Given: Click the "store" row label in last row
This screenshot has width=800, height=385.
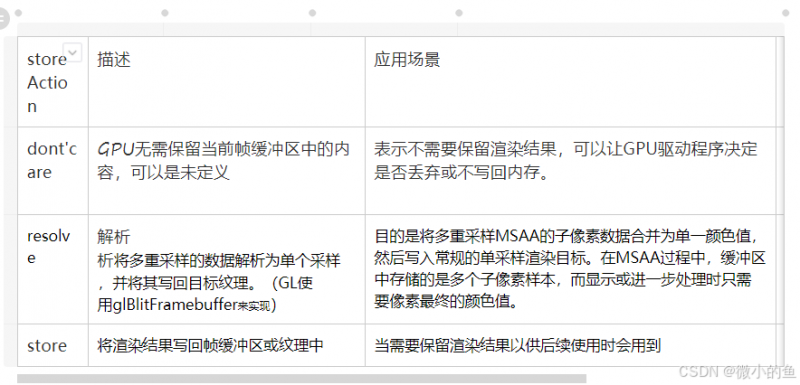Looking at the screenshot, I should [x=47, y=346].
